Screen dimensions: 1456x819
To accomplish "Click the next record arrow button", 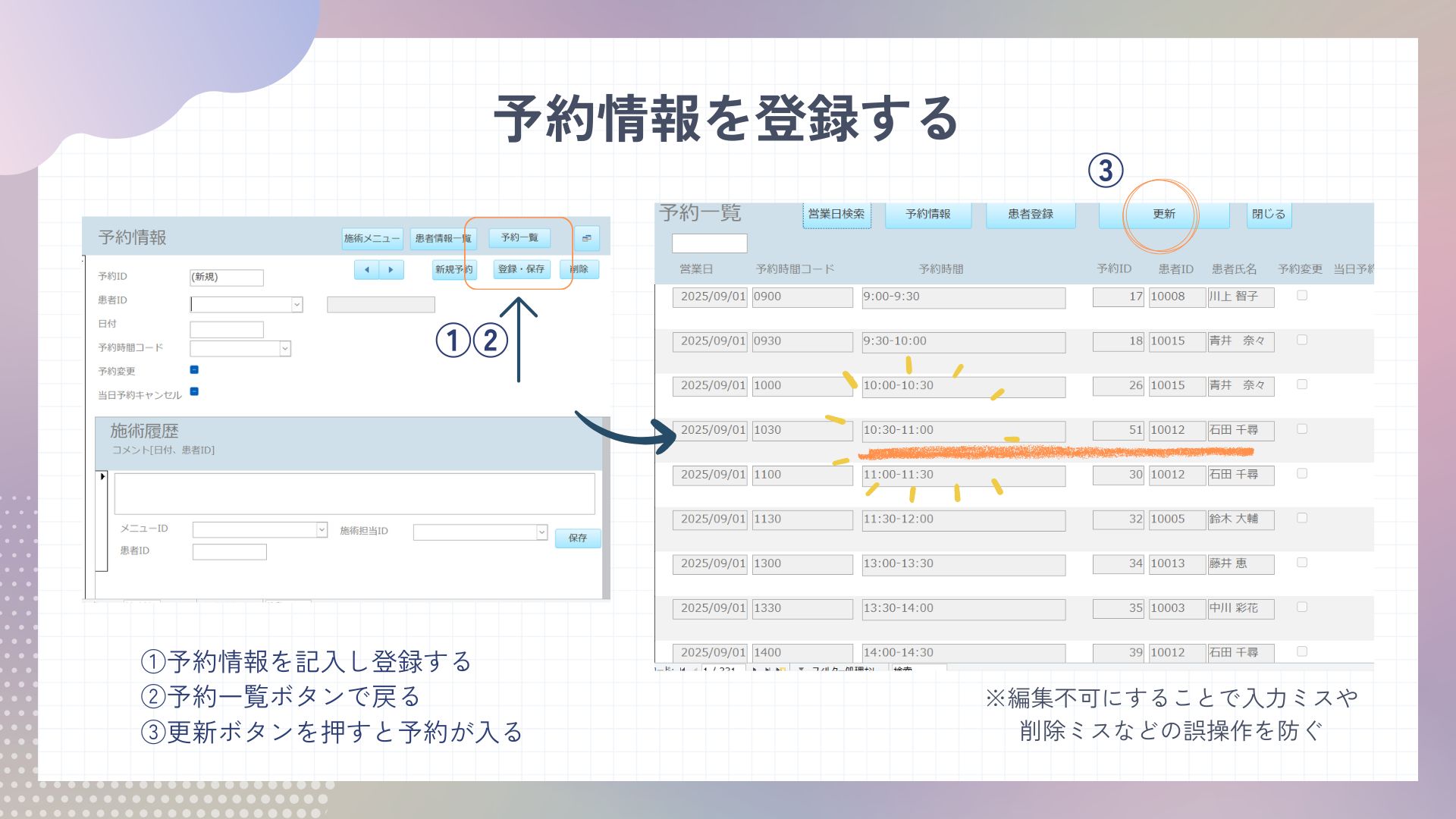I will [391, 269].
